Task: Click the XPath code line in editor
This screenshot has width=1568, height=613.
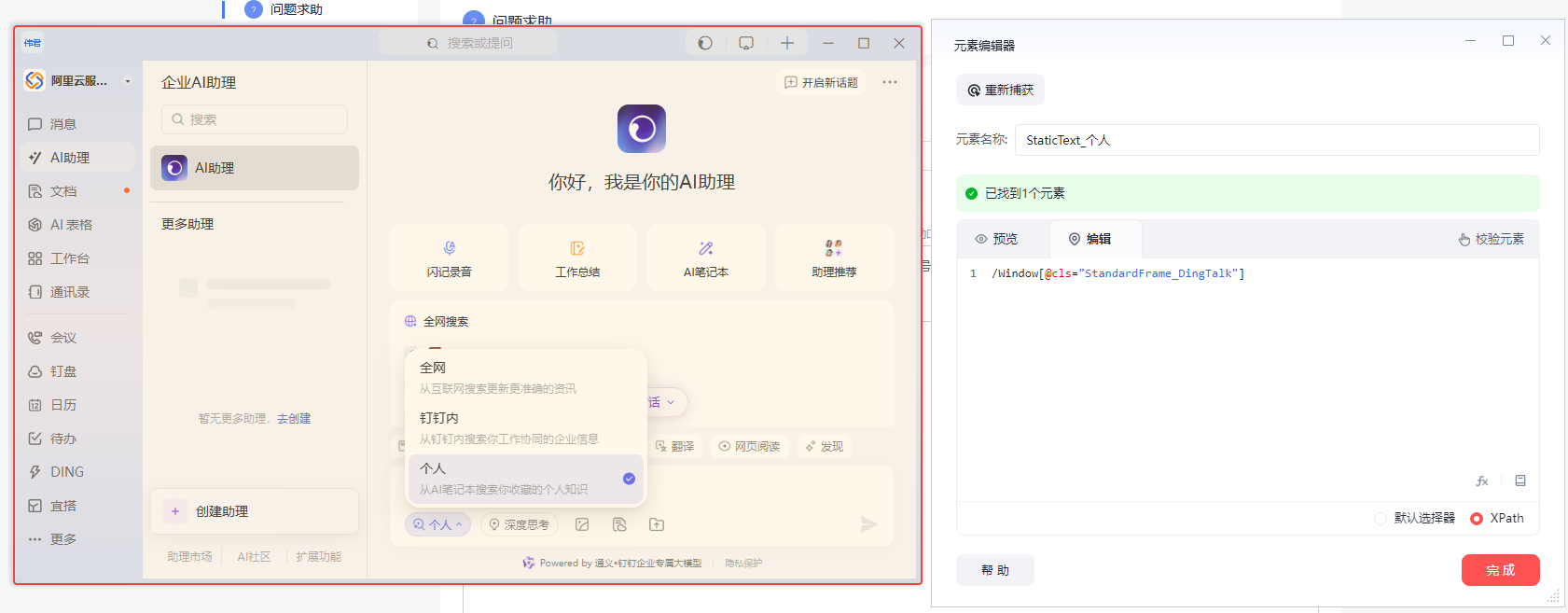Action: pos(1117,273)
